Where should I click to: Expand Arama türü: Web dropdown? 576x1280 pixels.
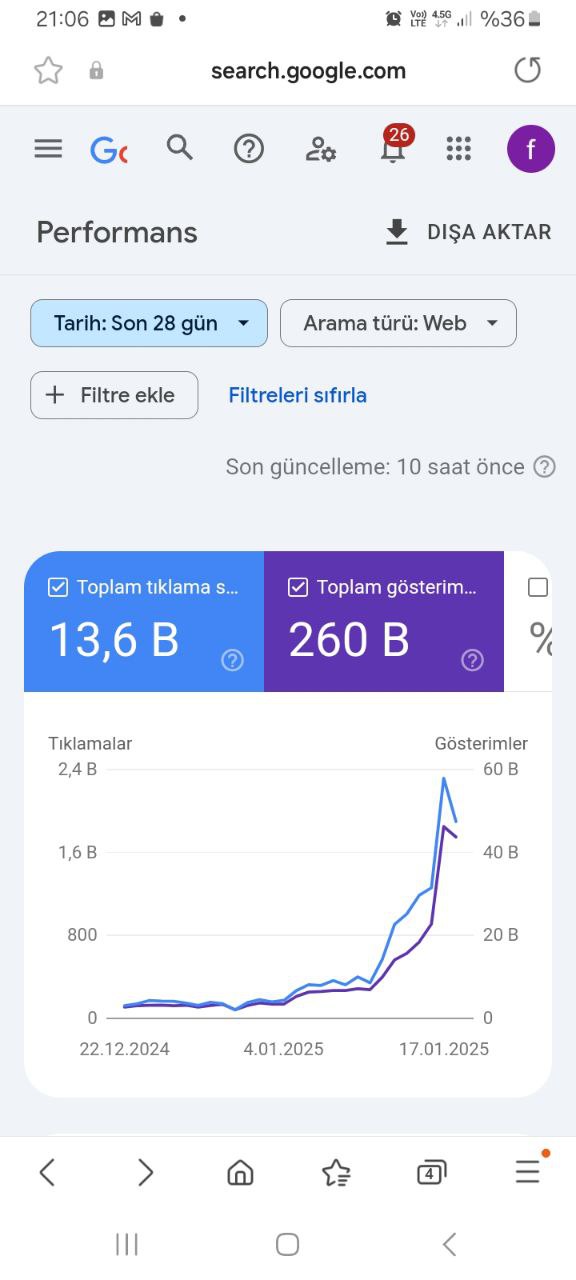[398, 323]
